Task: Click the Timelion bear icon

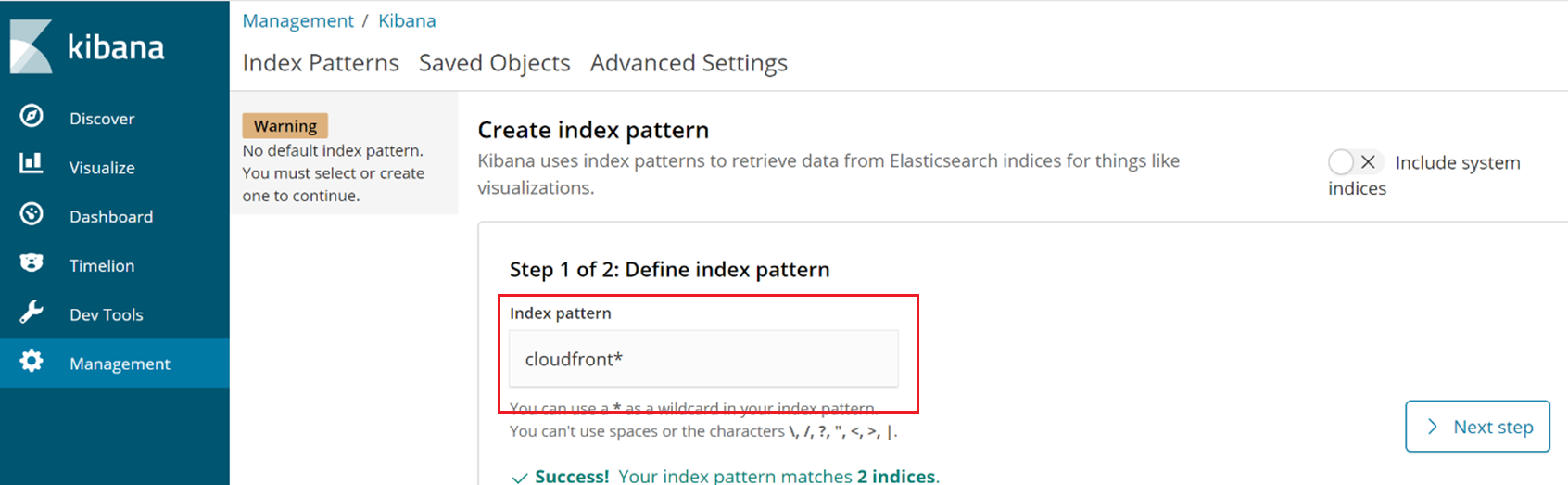Action: (x=32, y=263)
